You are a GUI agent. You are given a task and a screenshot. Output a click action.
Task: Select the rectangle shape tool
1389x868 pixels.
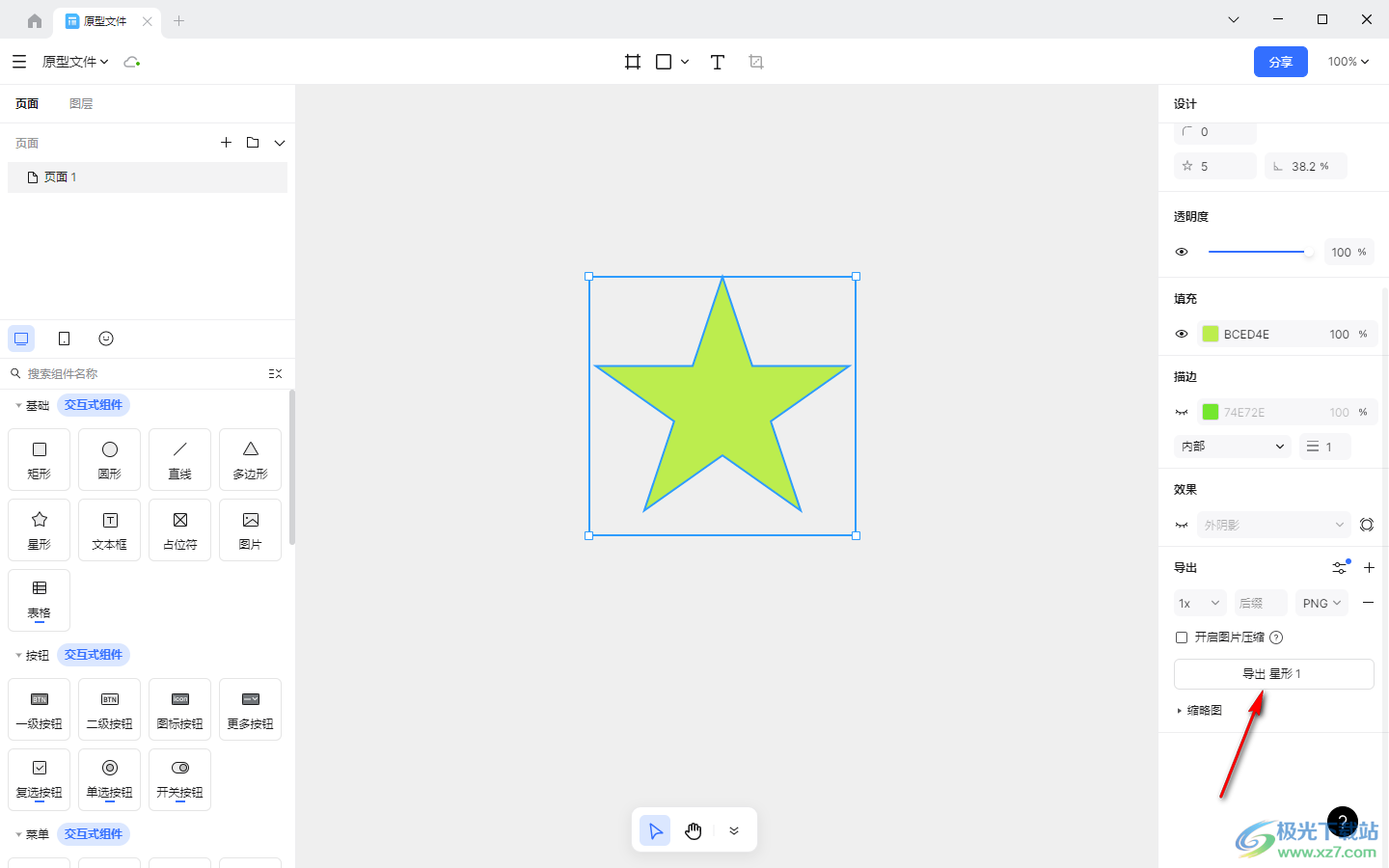coord(664,62)
